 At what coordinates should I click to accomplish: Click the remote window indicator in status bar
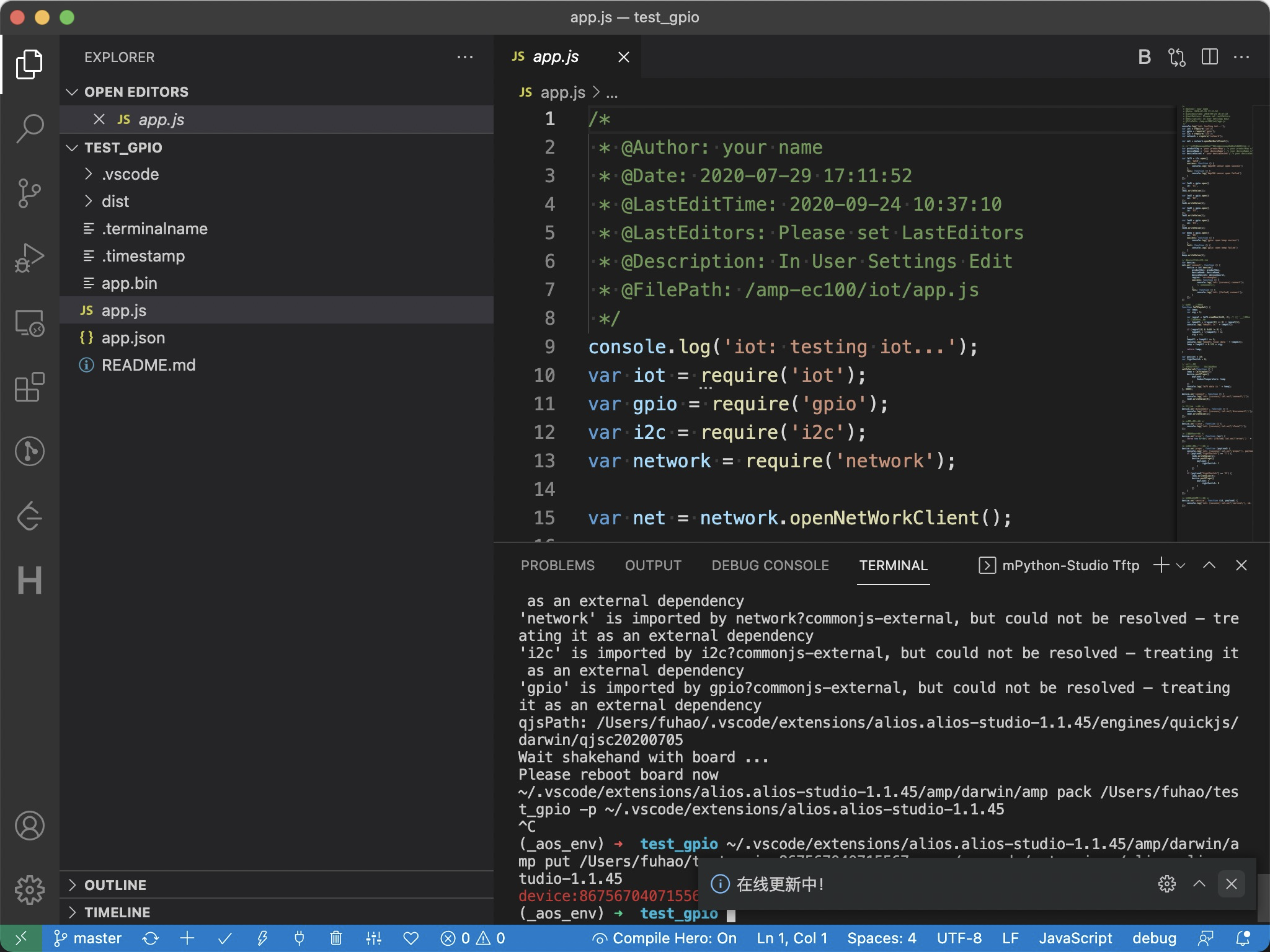point(20,938)
